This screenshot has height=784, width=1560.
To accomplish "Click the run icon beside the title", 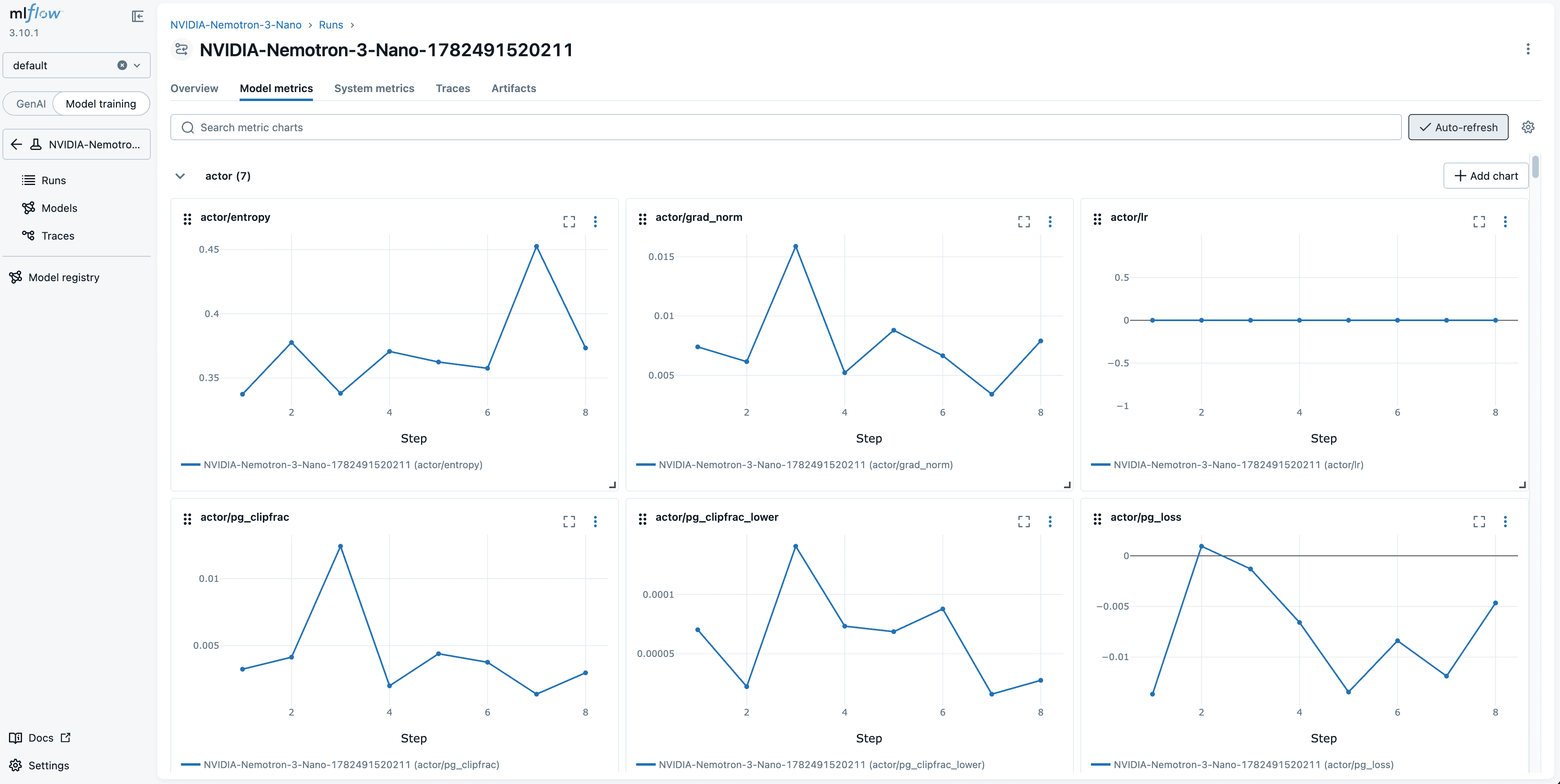I will click(x=181, y=49).
